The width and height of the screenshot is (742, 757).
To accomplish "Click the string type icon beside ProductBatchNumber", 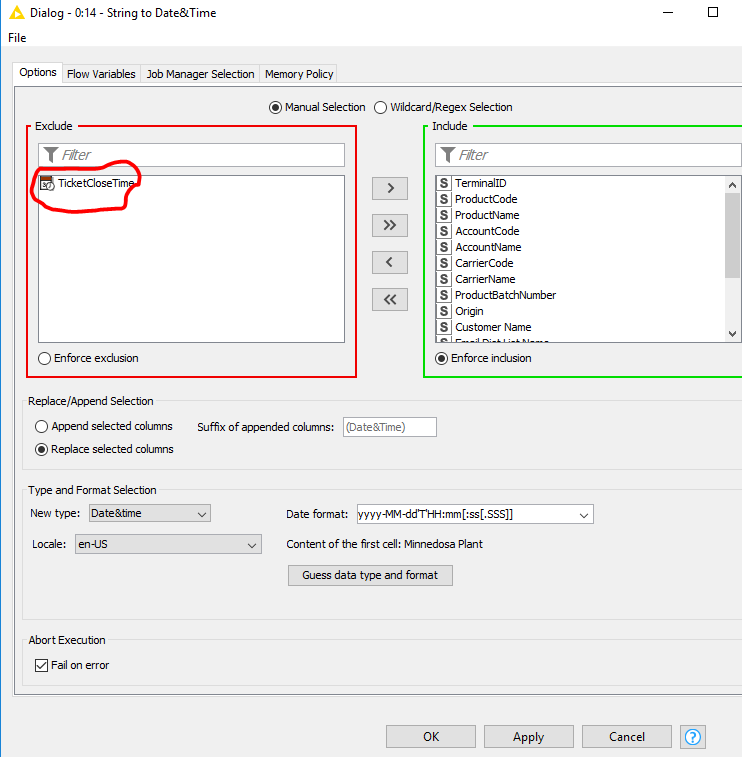I will [x=444, y=296].
